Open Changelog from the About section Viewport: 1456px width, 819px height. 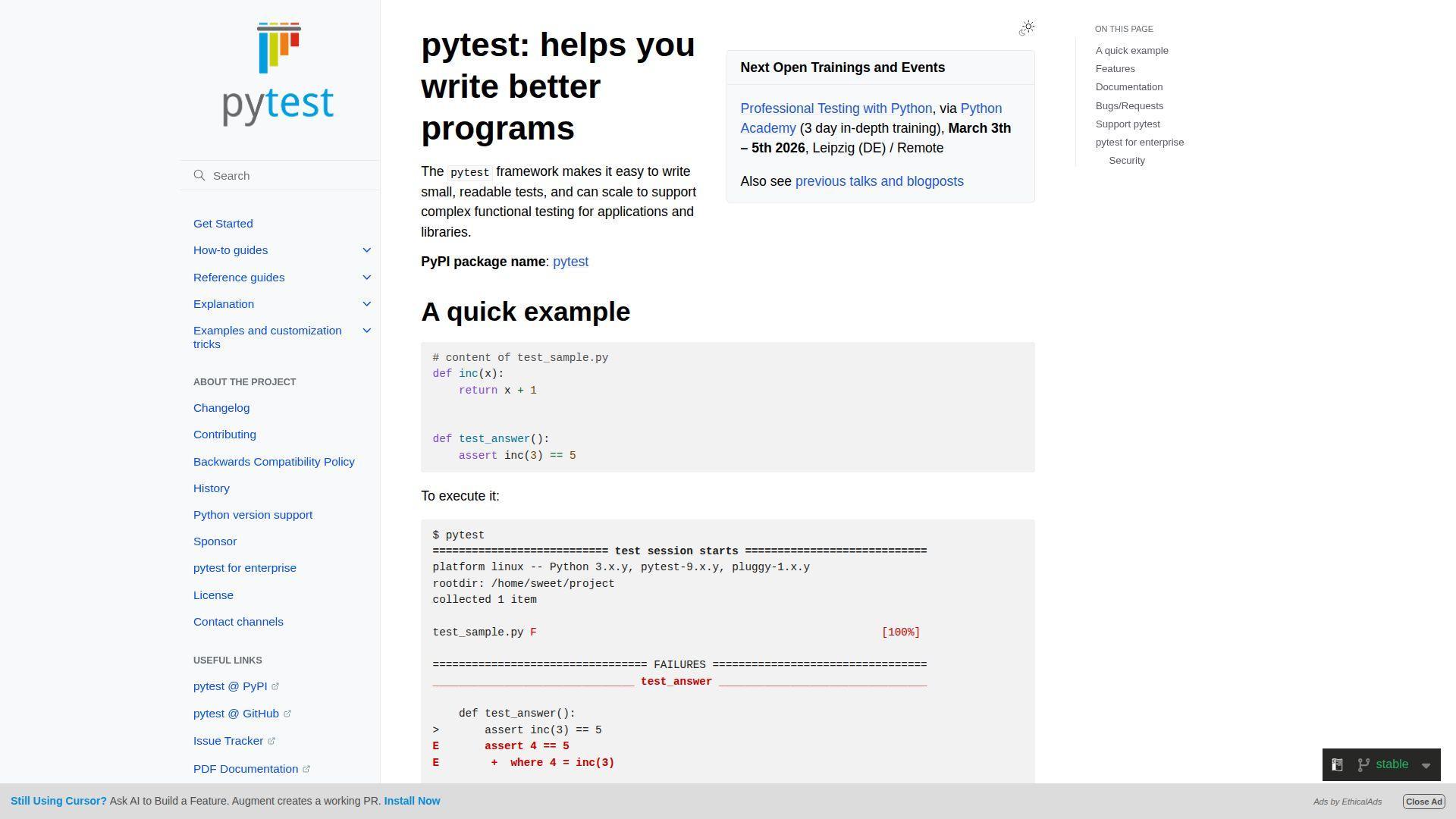(x=221, y=407)
